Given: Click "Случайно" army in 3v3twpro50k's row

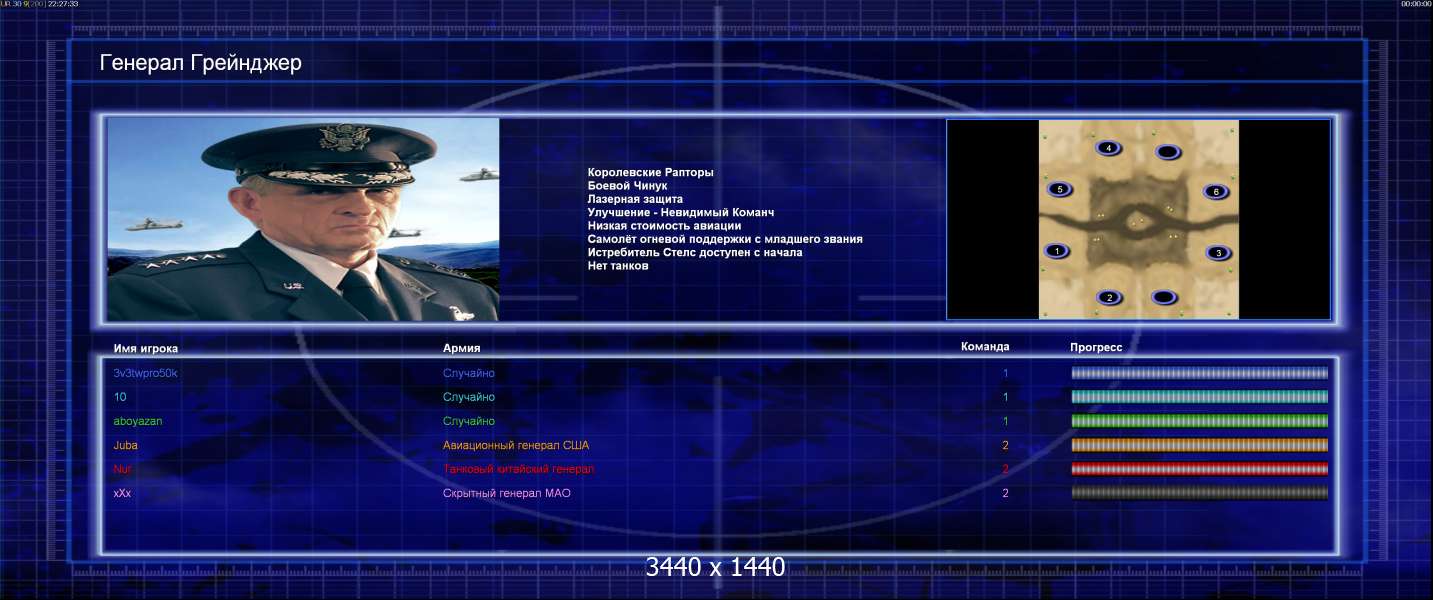Looking at the screenshot, I should click(x=469, y=373).
